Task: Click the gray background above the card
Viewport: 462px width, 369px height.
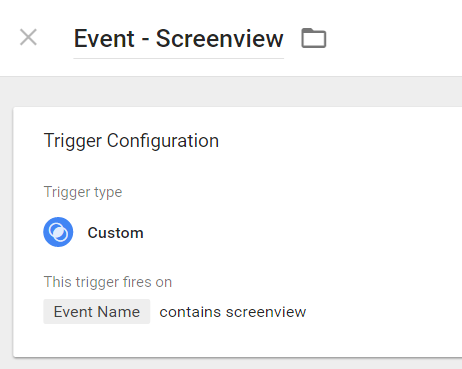Action: pyautogui.click(x=231, y=92)
